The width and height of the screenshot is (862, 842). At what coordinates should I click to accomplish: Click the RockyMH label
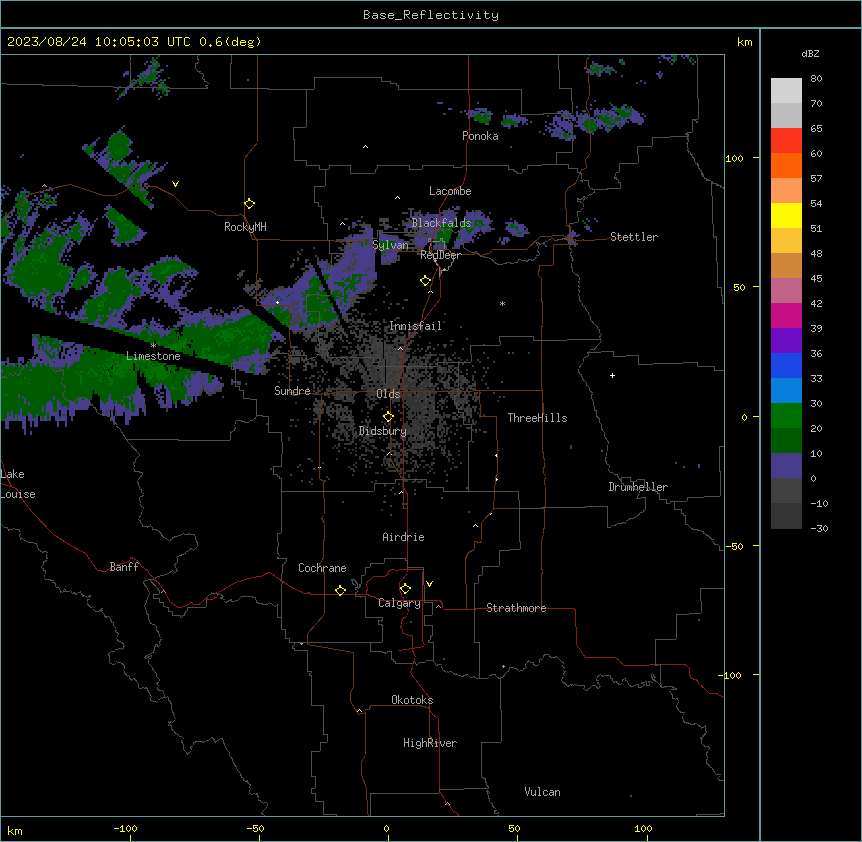point(245,227)
